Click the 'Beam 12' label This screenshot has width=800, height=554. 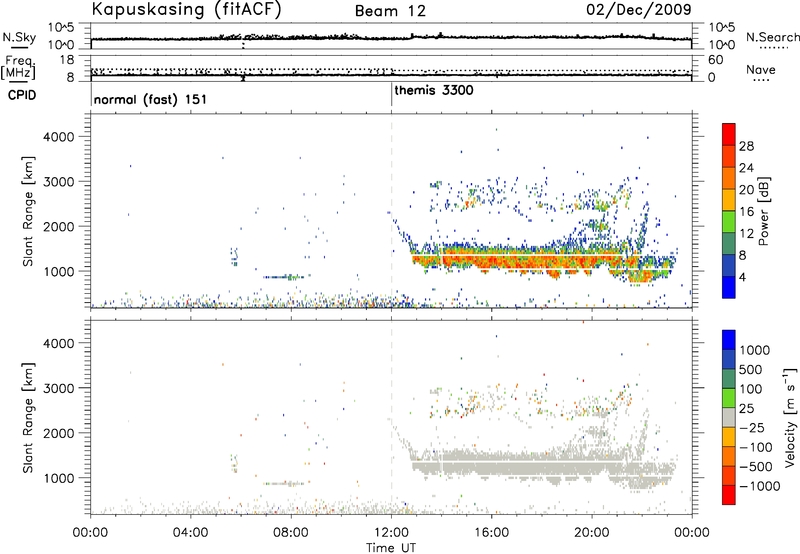(x=390, y=11)
